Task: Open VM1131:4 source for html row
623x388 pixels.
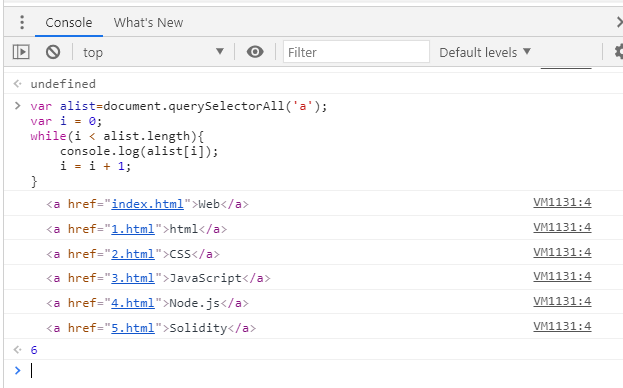Action: tap(562, 228)
